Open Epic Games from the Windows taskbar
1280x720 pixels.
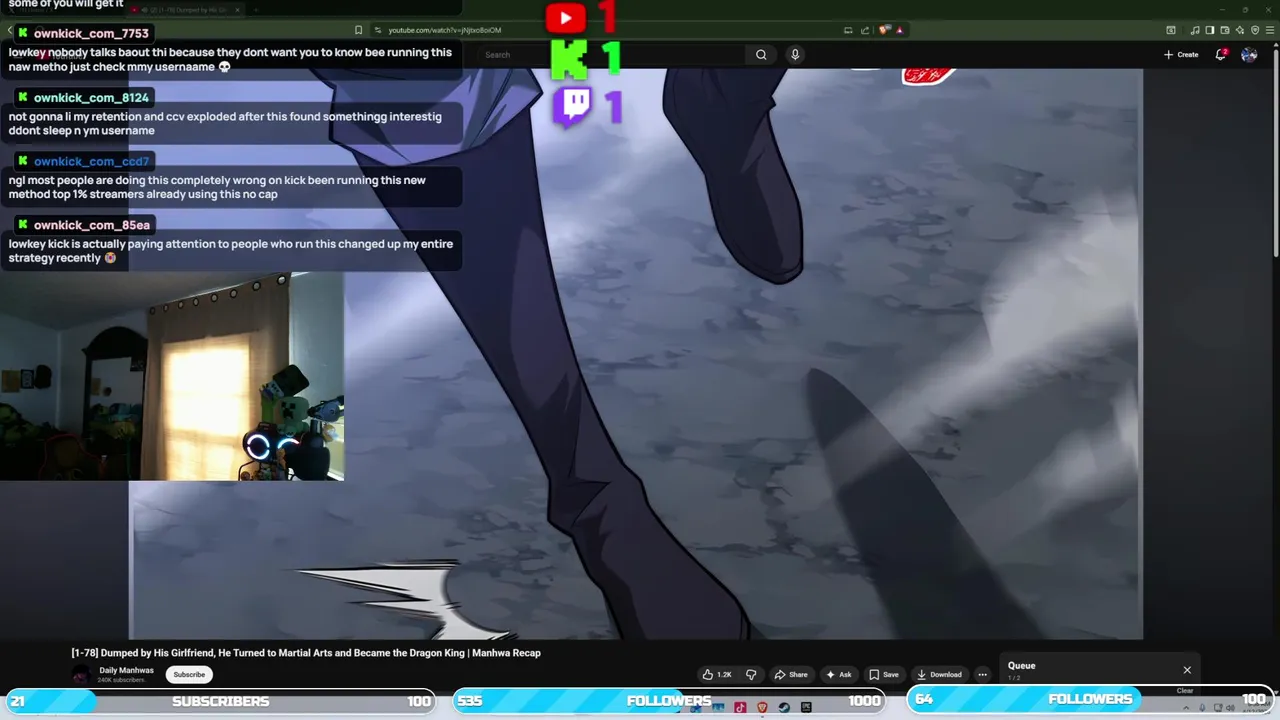click(806, 708)
